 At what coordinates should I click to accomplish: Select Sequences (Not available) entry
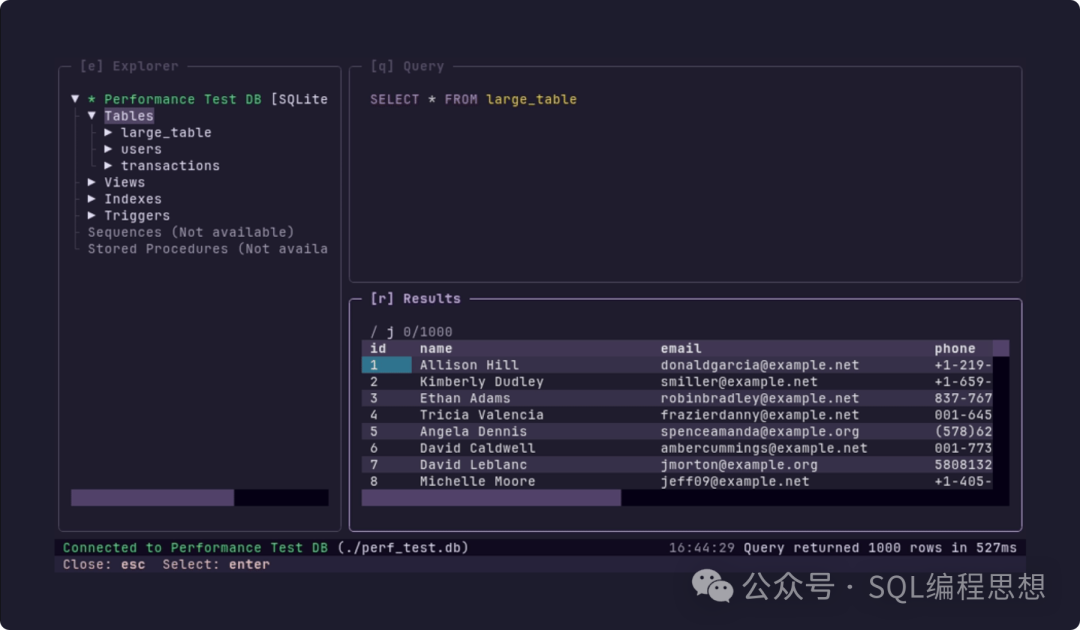point(190,232)
